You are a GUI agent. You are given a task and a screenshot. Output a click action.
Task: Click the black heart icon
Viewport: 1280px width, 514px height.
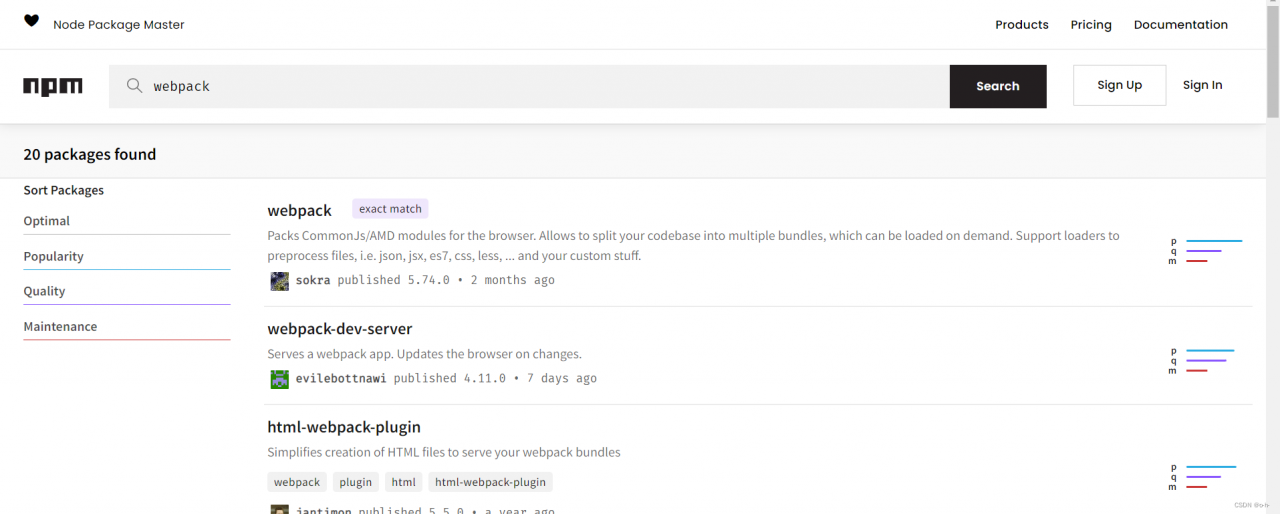31,21
